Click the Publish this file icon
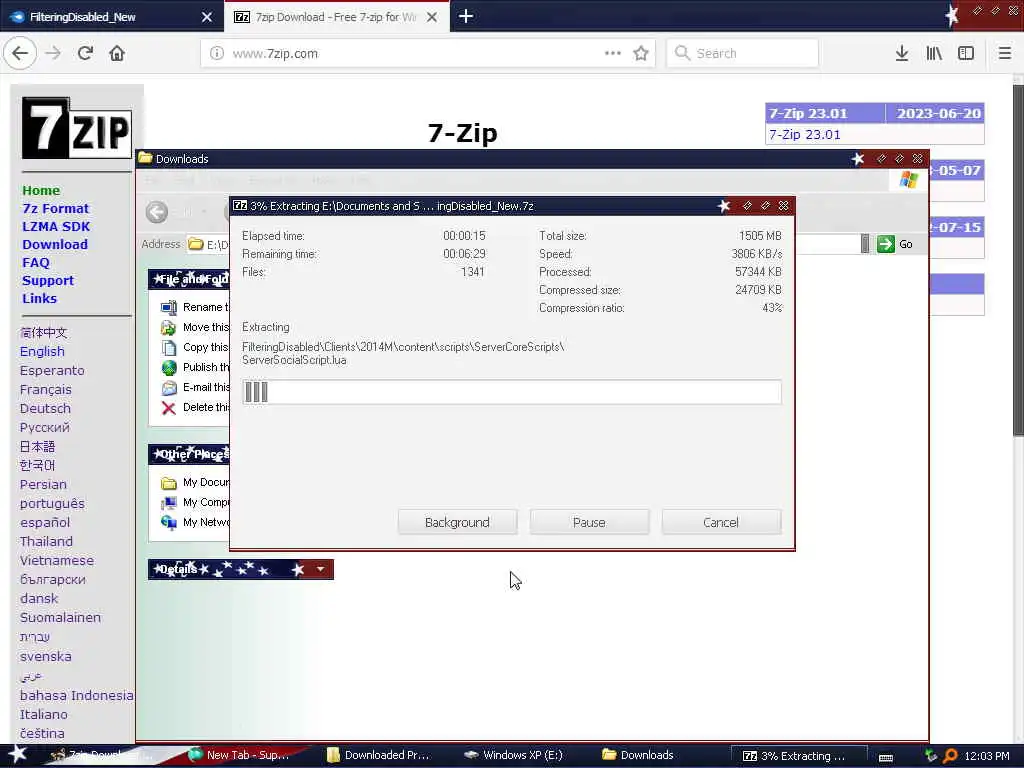This screenshot has height=768, width=1024. point(168,367)
